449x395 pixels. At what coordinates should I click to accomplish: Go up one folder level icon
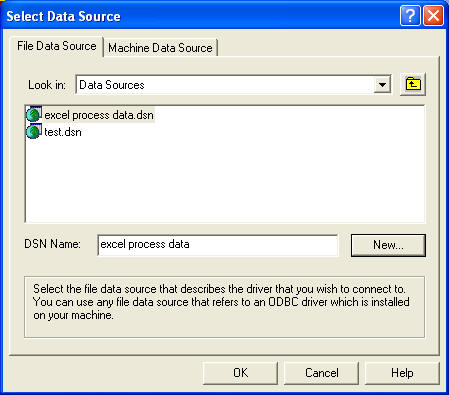pos(413,84)
